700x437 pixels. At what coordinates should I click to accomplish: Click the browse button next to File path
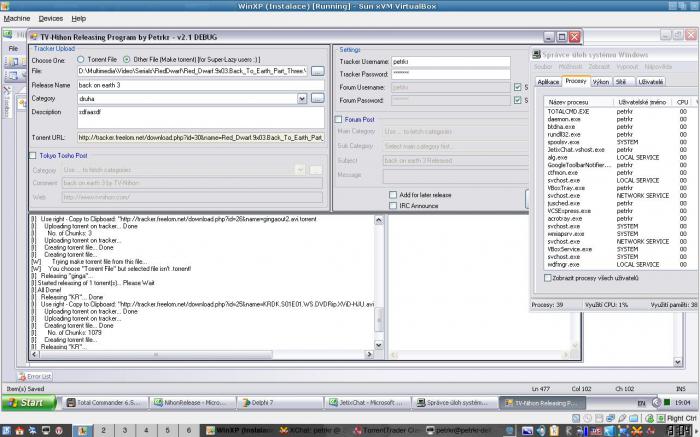[317, 71]
